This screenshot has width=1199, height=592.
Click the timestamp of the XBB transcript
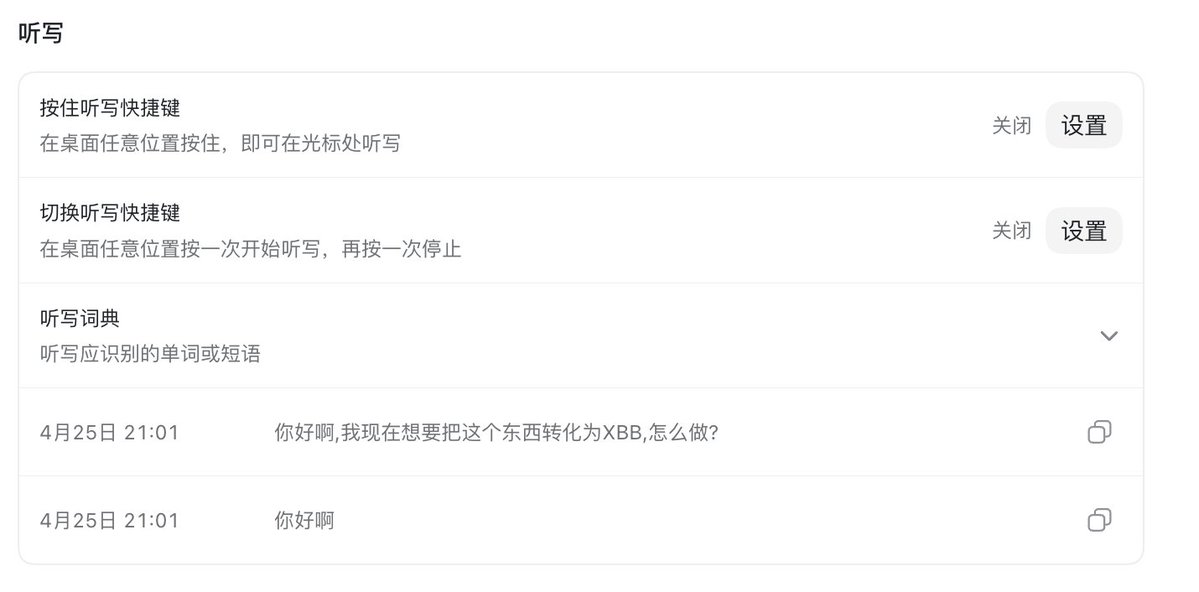coord(109,433)
